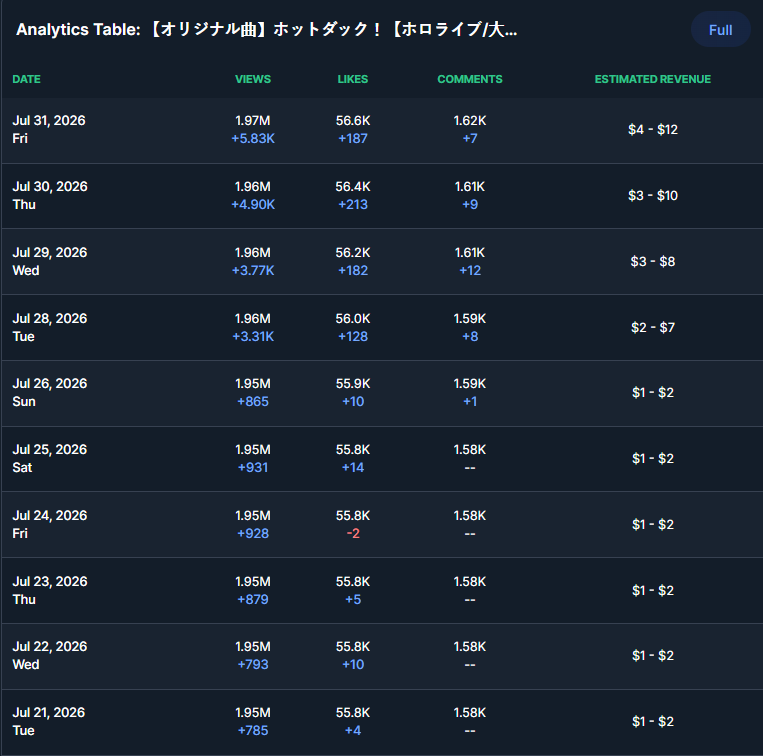This screenshot has height=756, width=763.
Task: Click the +4 likes change
Action: point(353,731)
